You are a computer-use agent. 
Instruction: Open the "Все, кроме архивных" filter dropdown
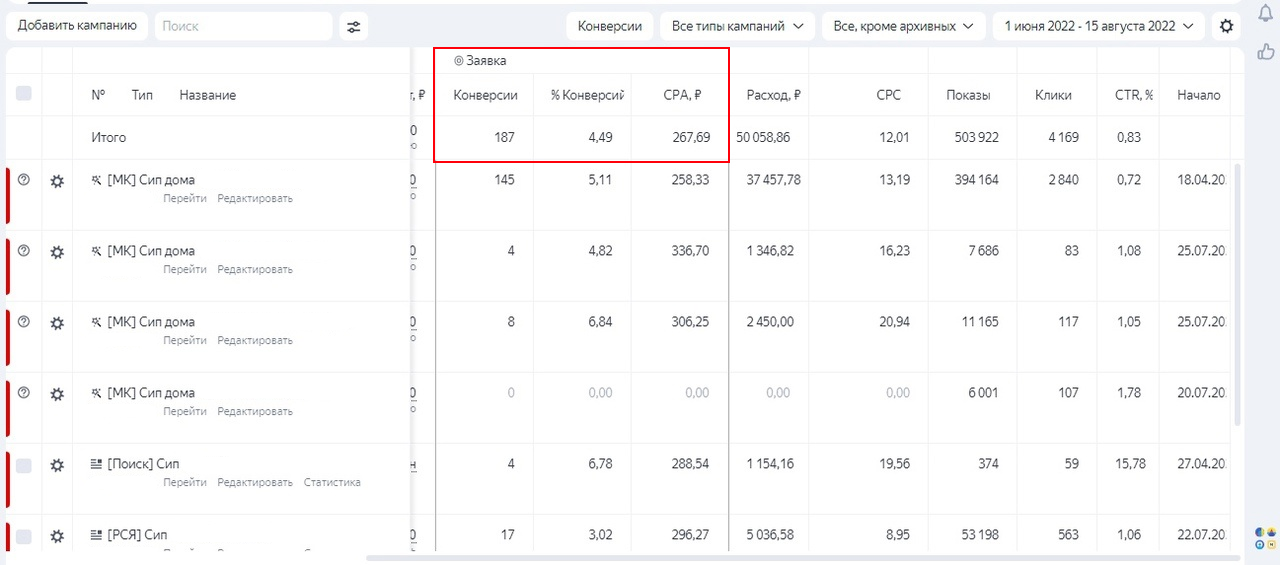click(x=903, y=27)
